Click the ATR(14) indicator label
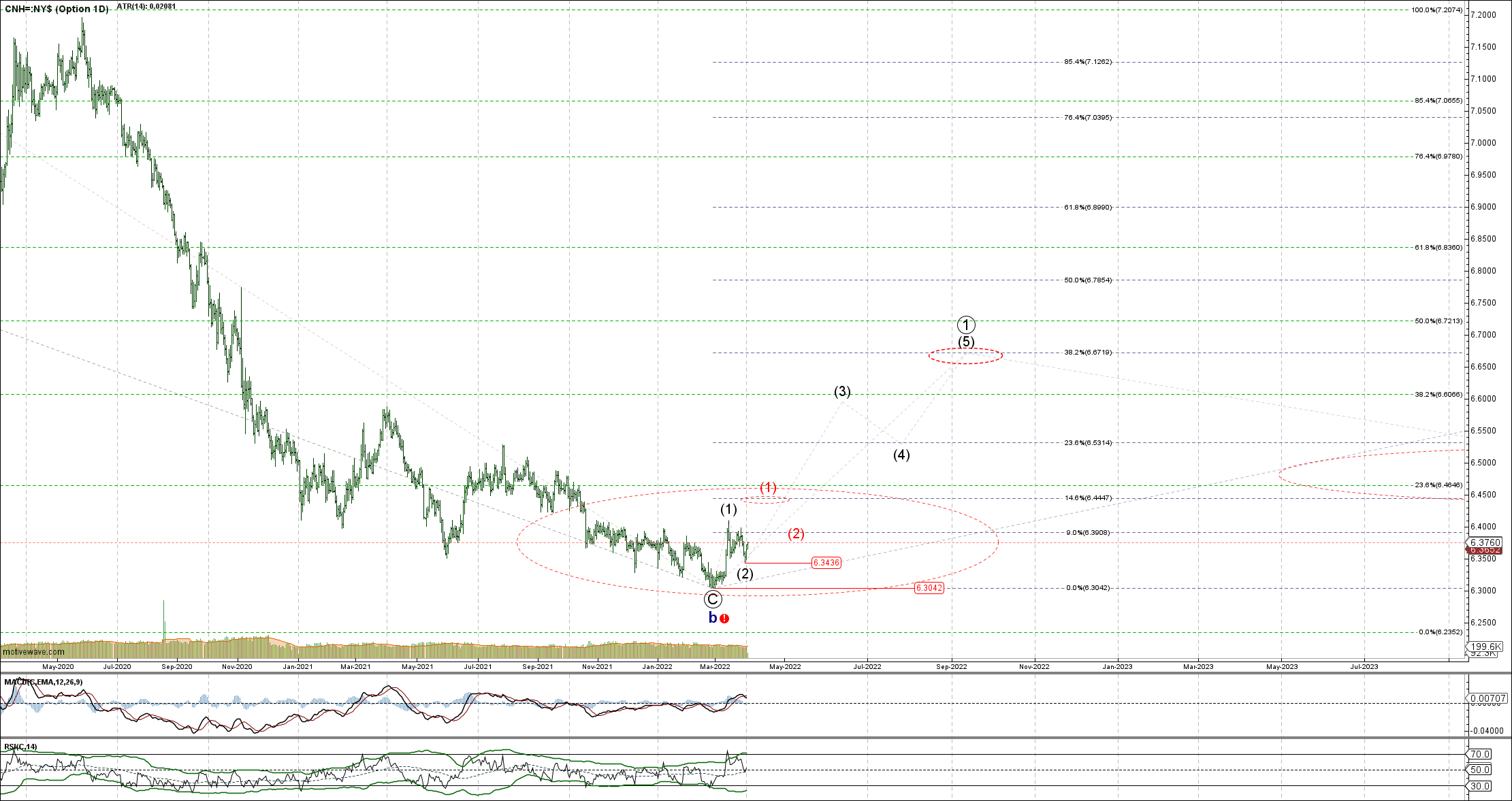The image size is (1512, 801). point(146,6)
